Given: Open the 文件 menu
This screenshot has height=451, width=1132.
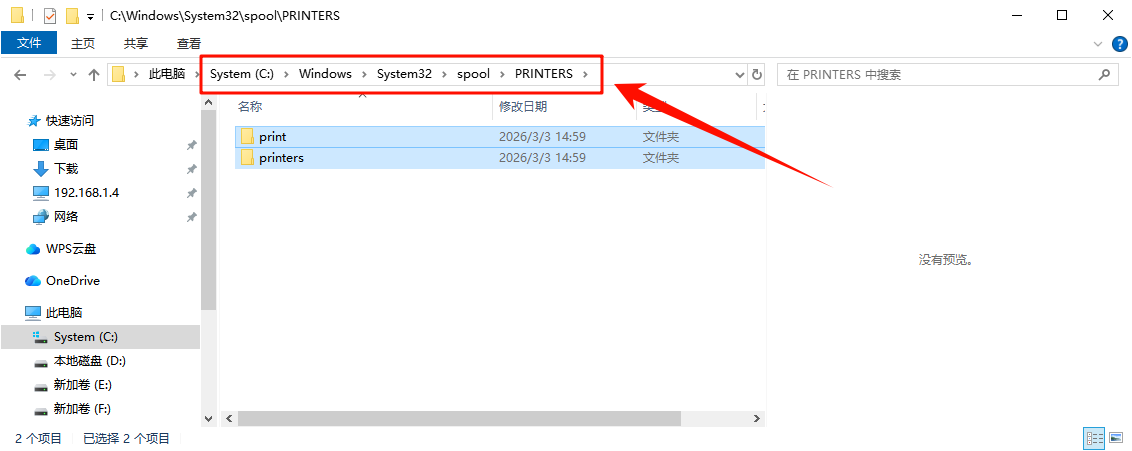Looking at the screenshot, I should tap(29, 43).
